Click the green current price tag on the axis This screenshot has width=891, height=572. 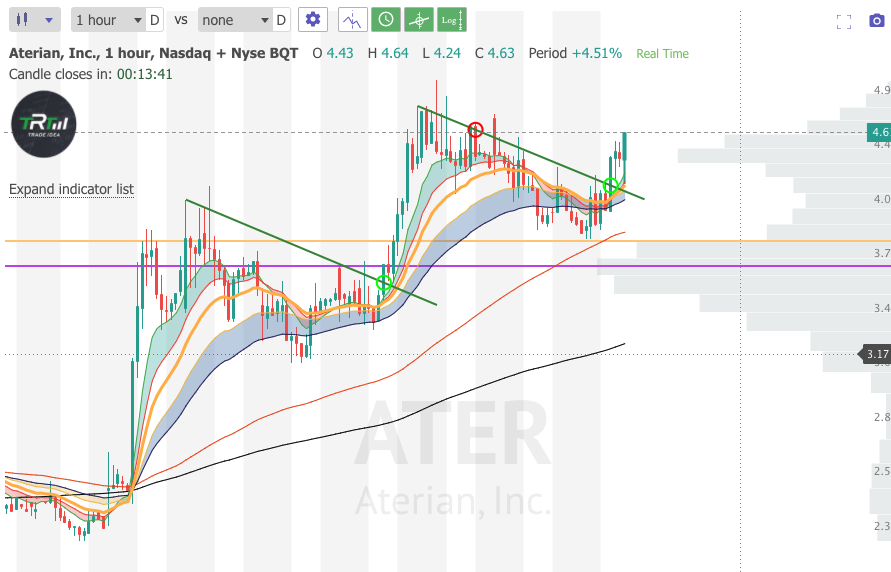[878, 132]
